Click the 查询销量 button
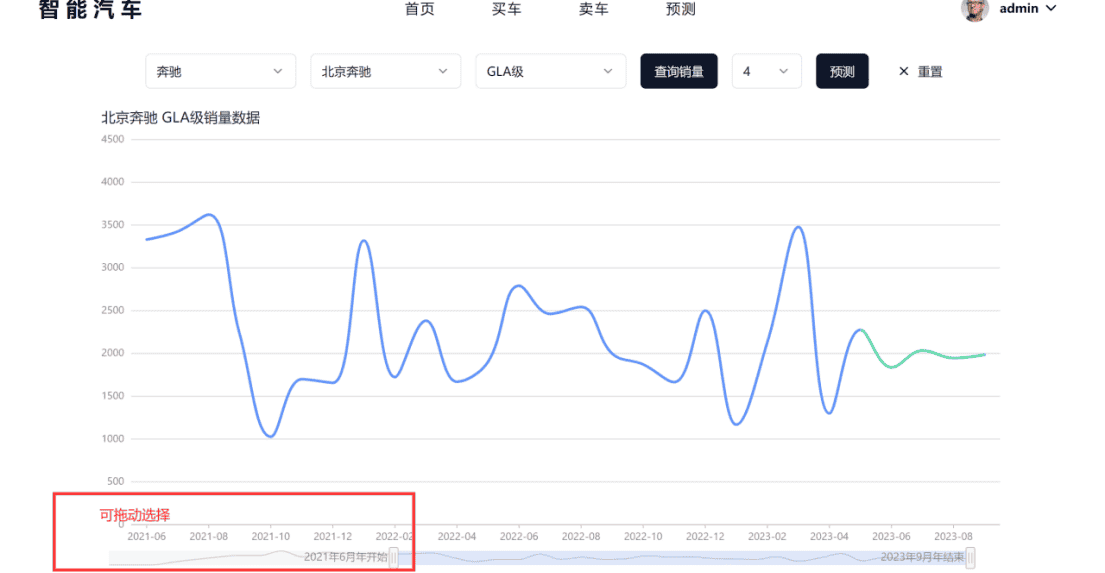 [679, 71]
